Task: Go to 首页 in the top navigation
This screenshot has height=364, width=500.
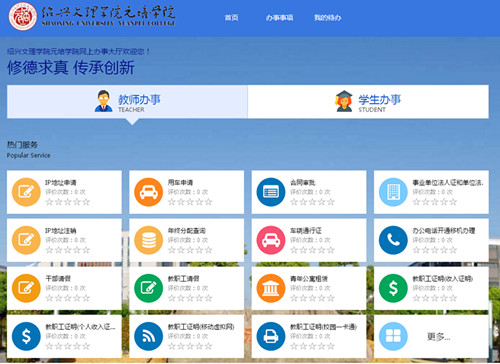Action: [231, 18]
